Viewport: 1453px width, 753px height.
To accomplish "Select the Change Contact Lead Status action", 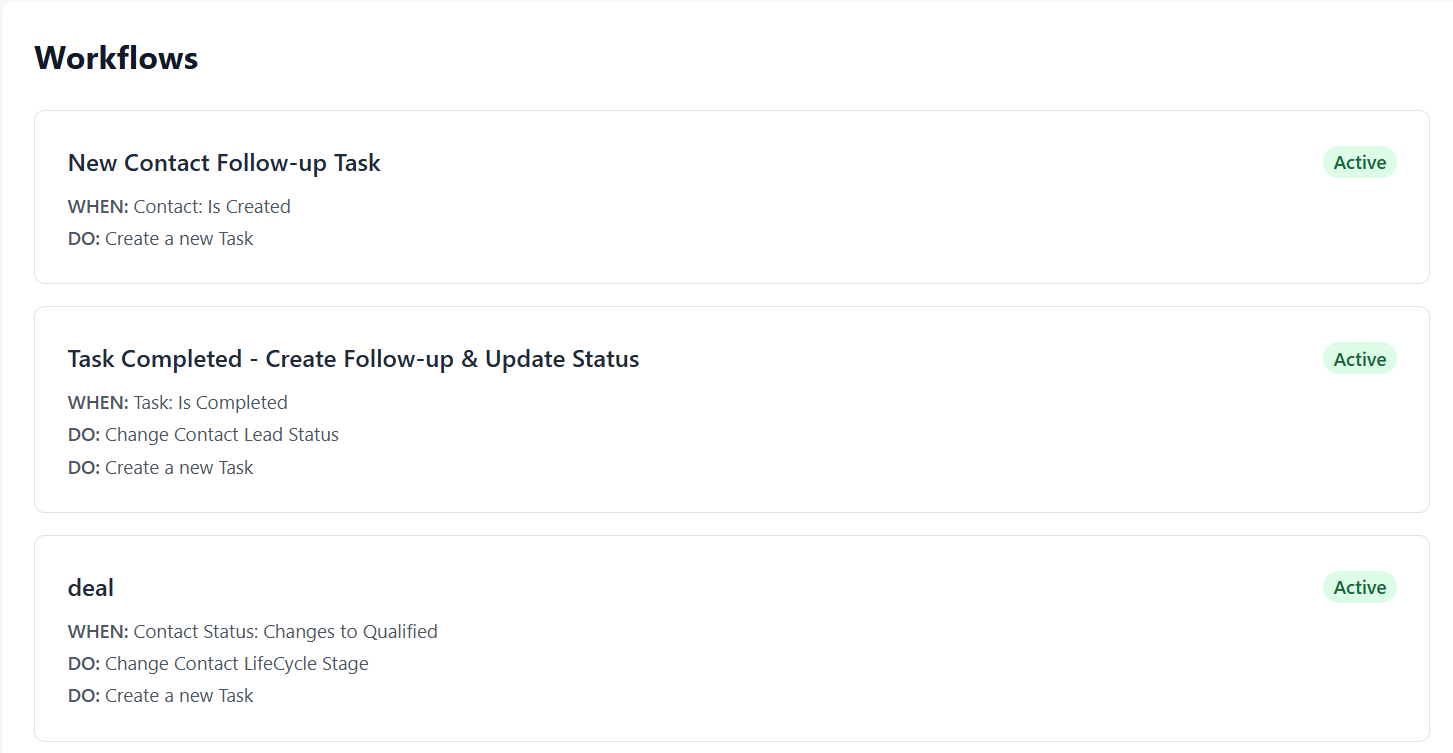I will (203, 434).
